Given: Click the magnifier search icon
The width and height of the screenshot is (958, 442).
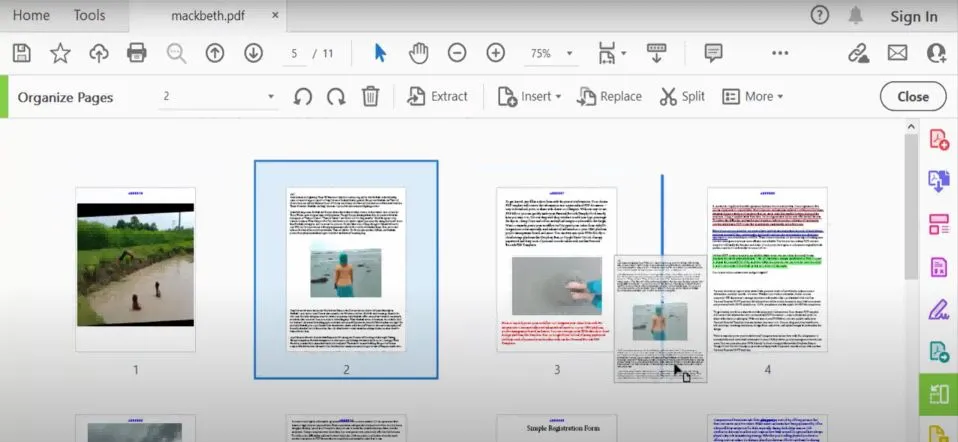Looking at the screenshot, I should click(x=176, y=53).
